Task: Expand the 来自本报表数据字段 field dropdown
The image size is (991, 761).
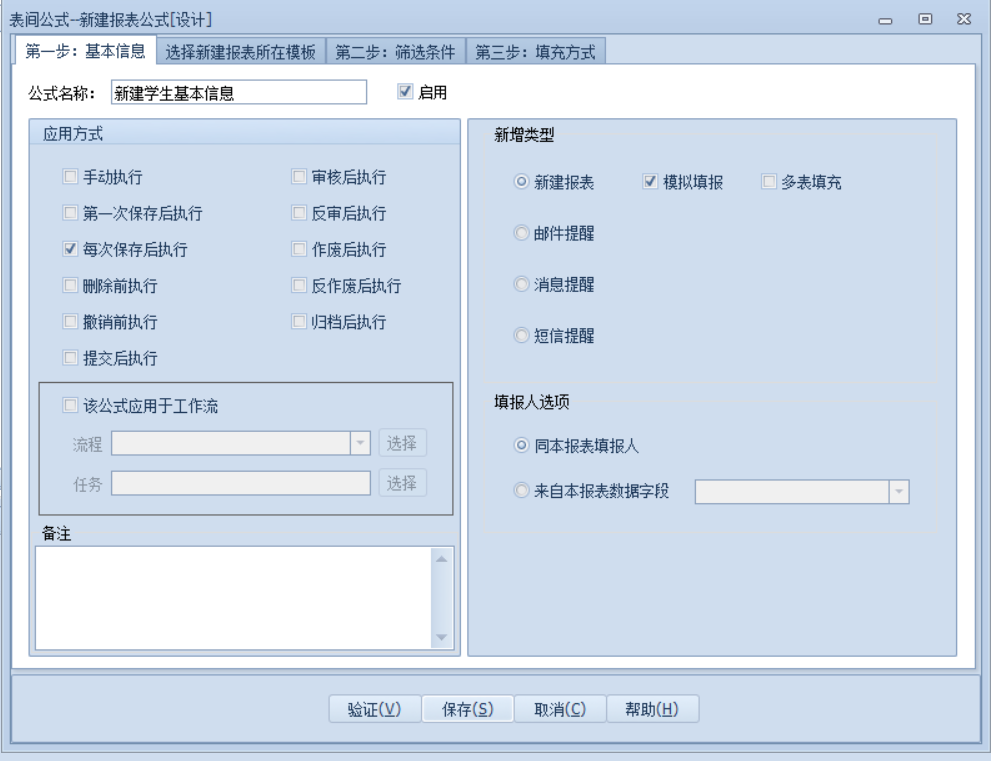Action: click(x=898, y=491)
